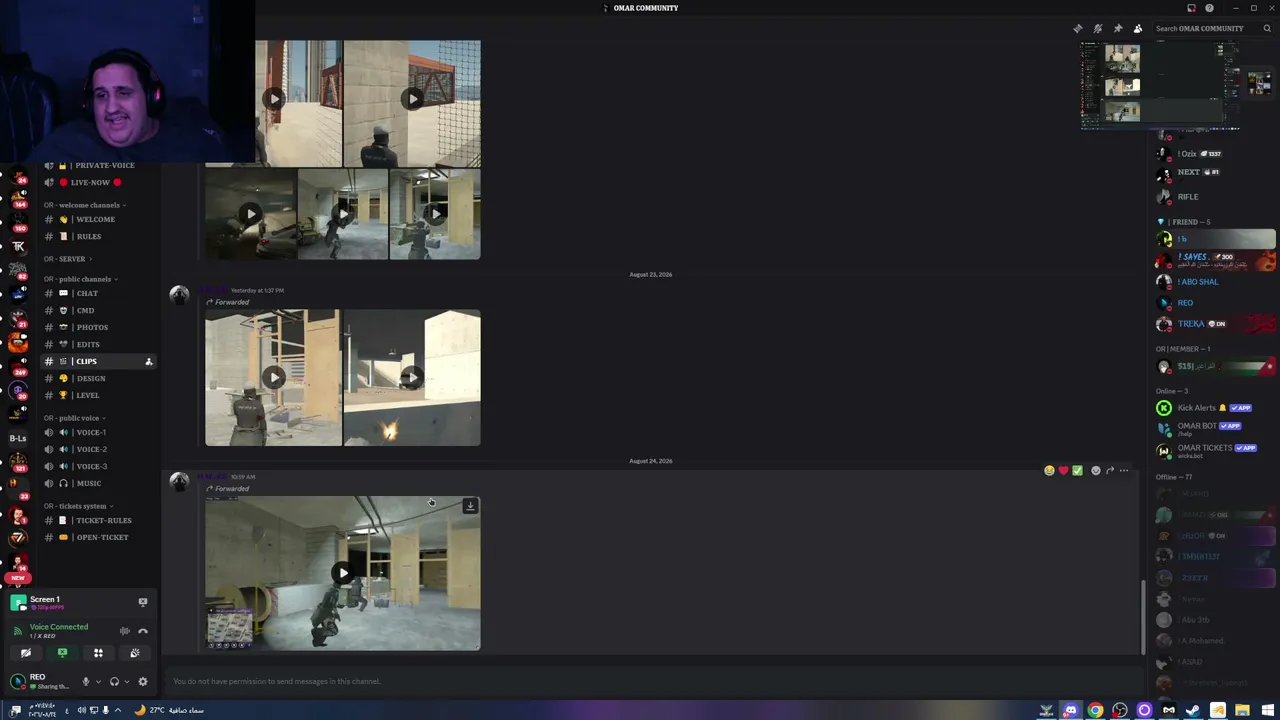Join the VOICE-1 voice channel
This screenshot has height=720, width=1280.
[x=98, y=432]
